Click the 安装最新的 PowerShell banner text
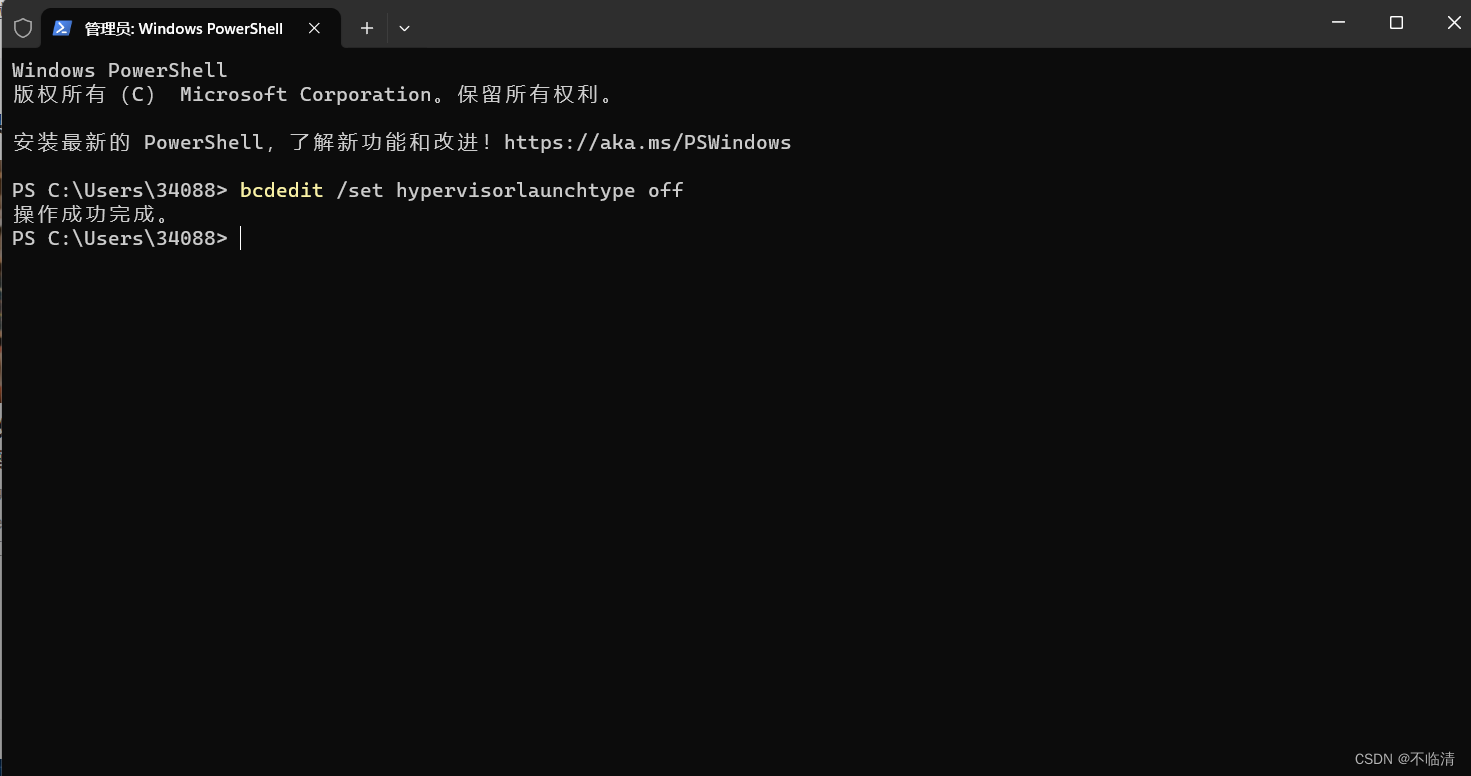This screenshot has height=776, width=1471. point(200,142)
